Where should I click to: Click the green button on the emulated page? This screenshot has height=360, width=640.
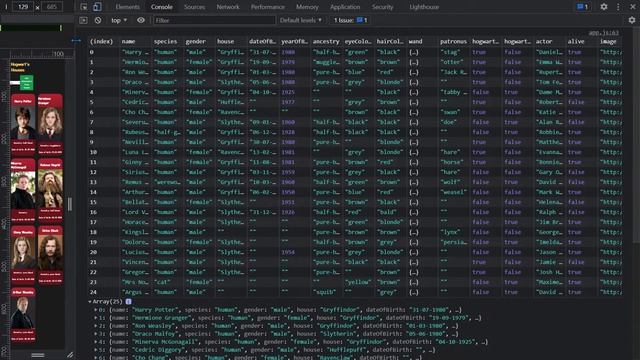pos(27,82)
